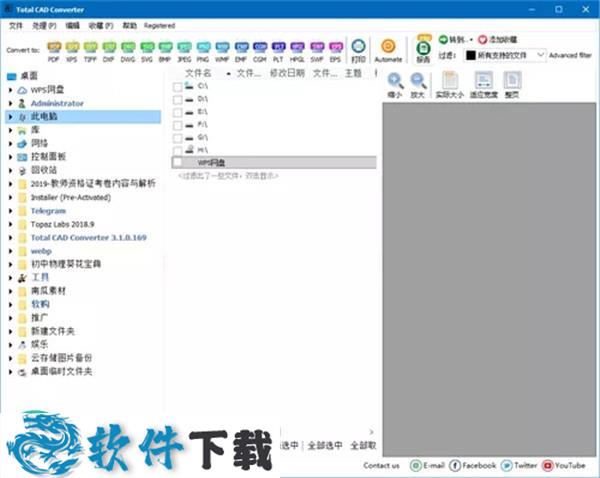Convert to PDF format icon

tap(54, 51)
